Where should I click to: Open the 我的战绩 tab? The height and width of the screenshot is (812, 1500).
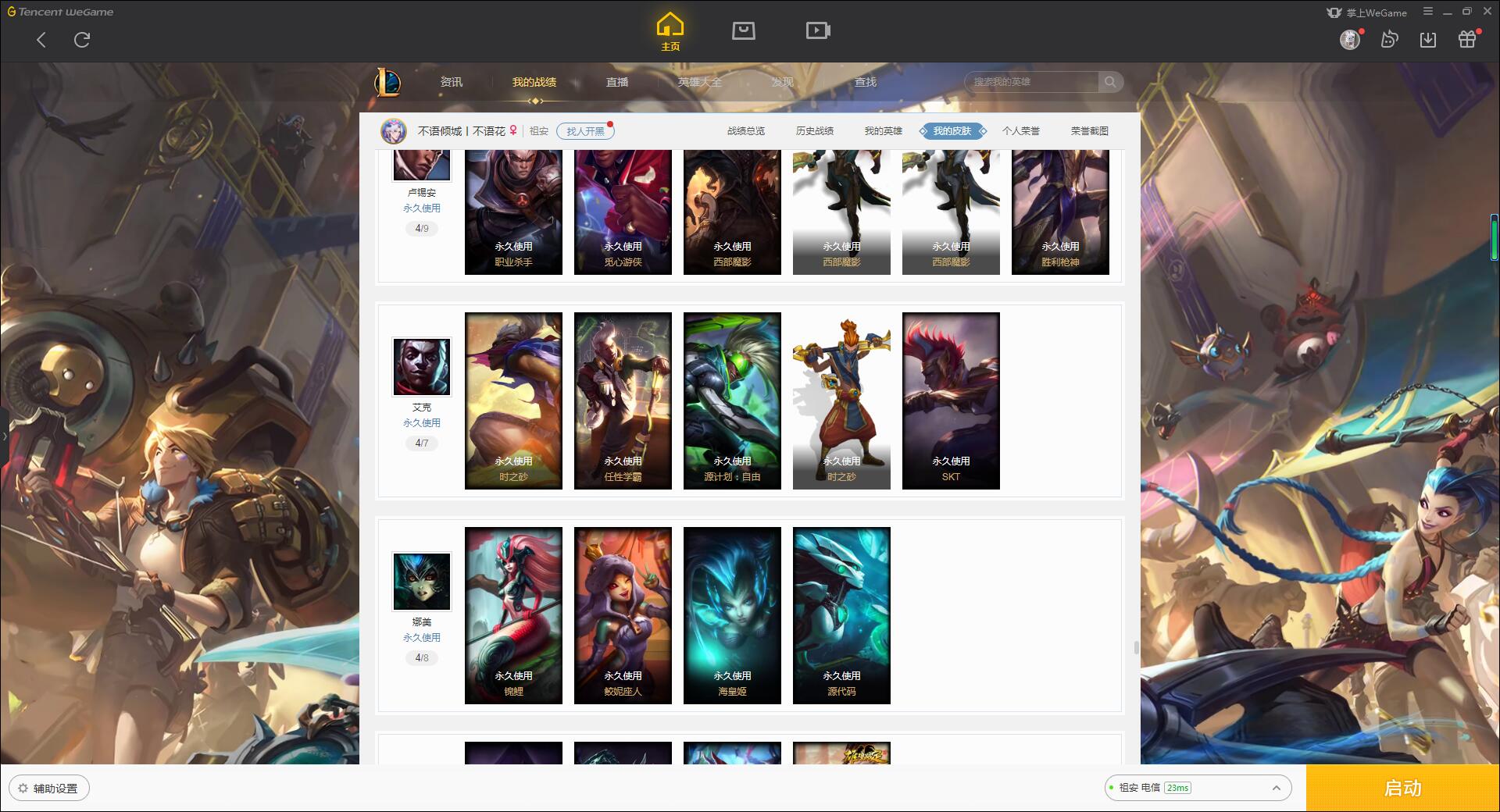(x=534, y=82)
